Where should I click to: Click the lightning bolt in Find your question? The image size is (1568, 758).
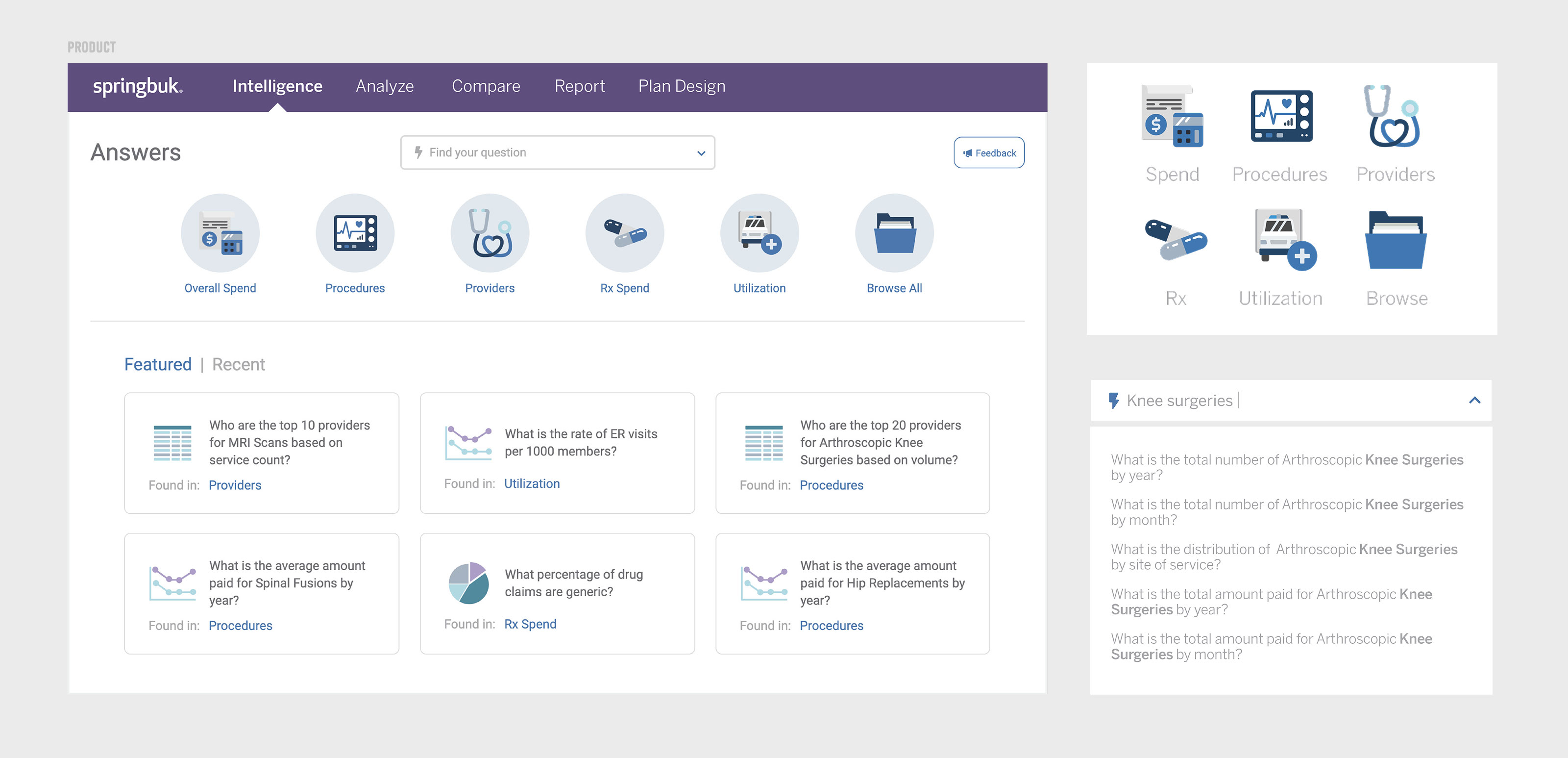tap(418, 152)
